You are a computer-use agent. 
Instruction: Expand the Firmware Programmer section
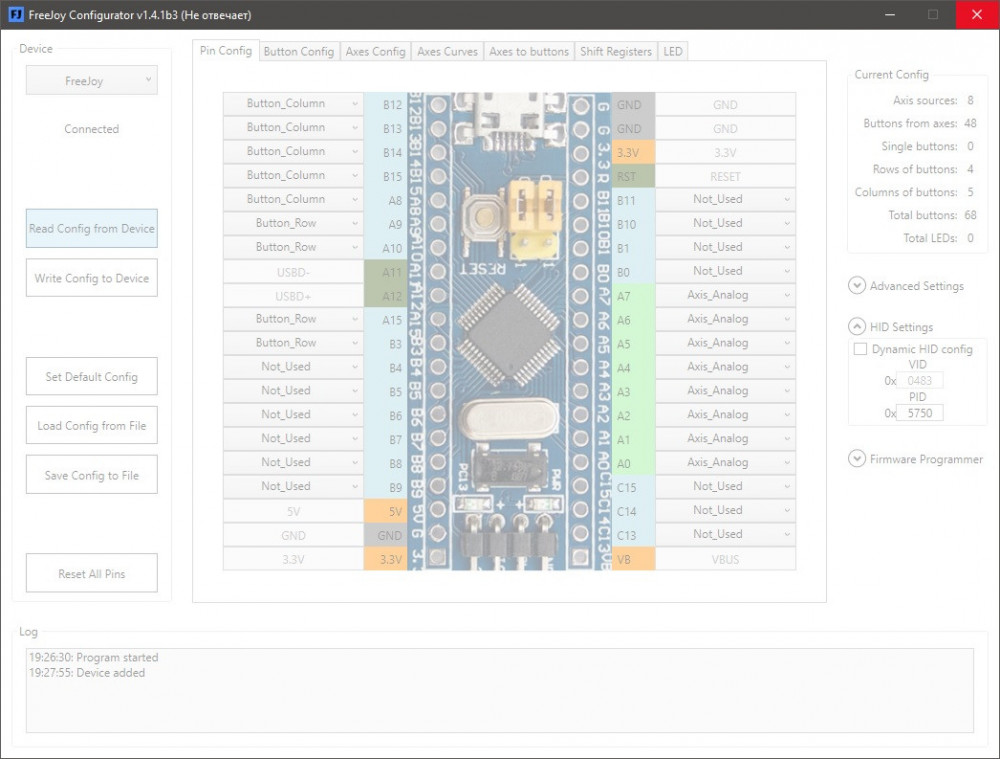(857, 459)
